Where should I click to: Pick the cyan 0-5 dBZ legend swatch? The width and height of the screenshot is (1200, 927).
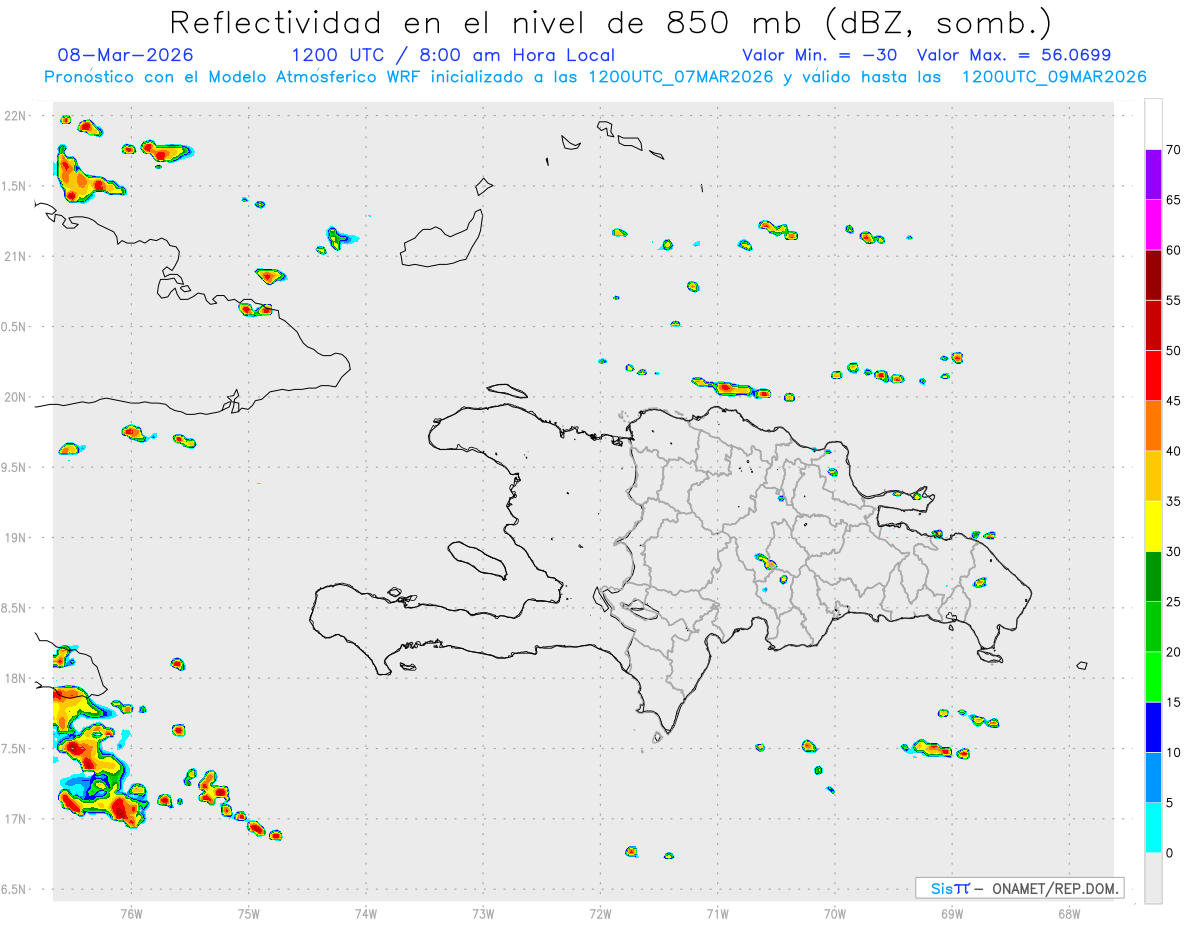1153,828
